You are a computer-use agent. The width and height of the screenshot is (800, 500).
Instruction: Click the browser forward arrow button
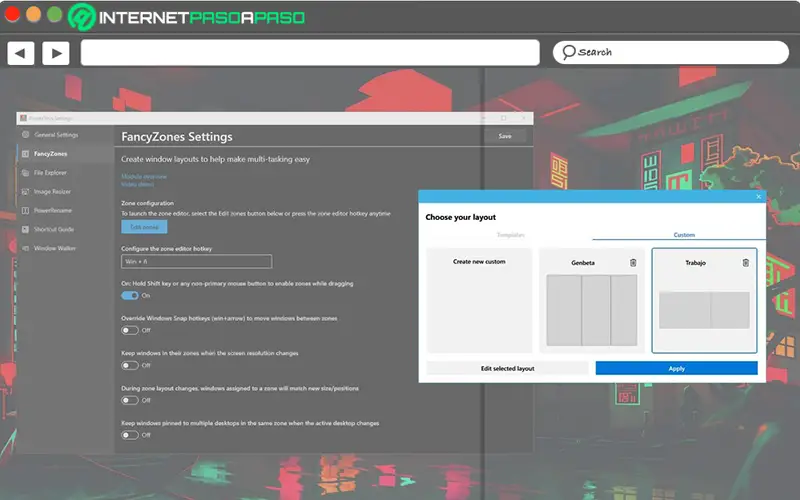click(x=56, y=53)
